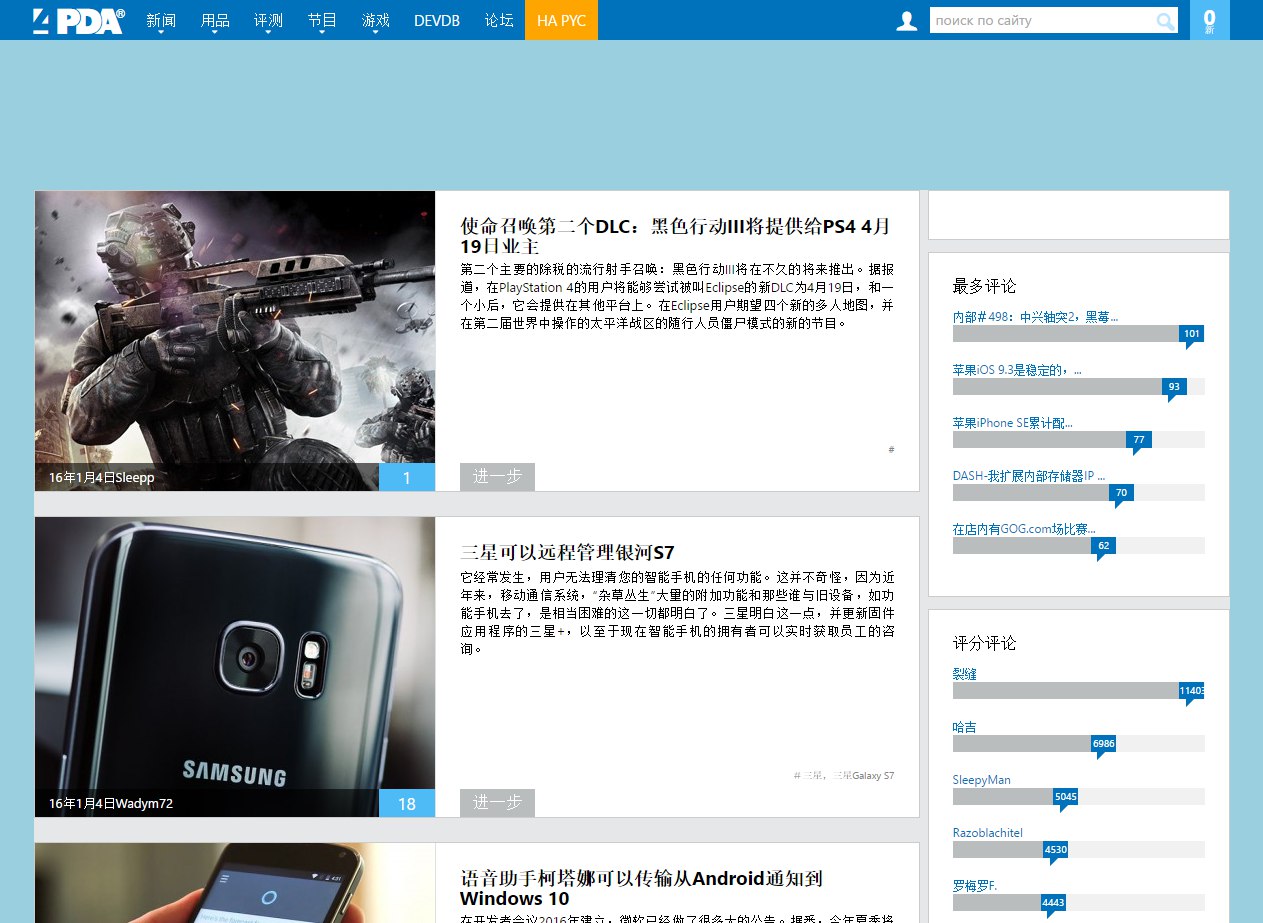Go to DEVDB section
This screenshot has height=923, width=1263.
tap(437, 20)
